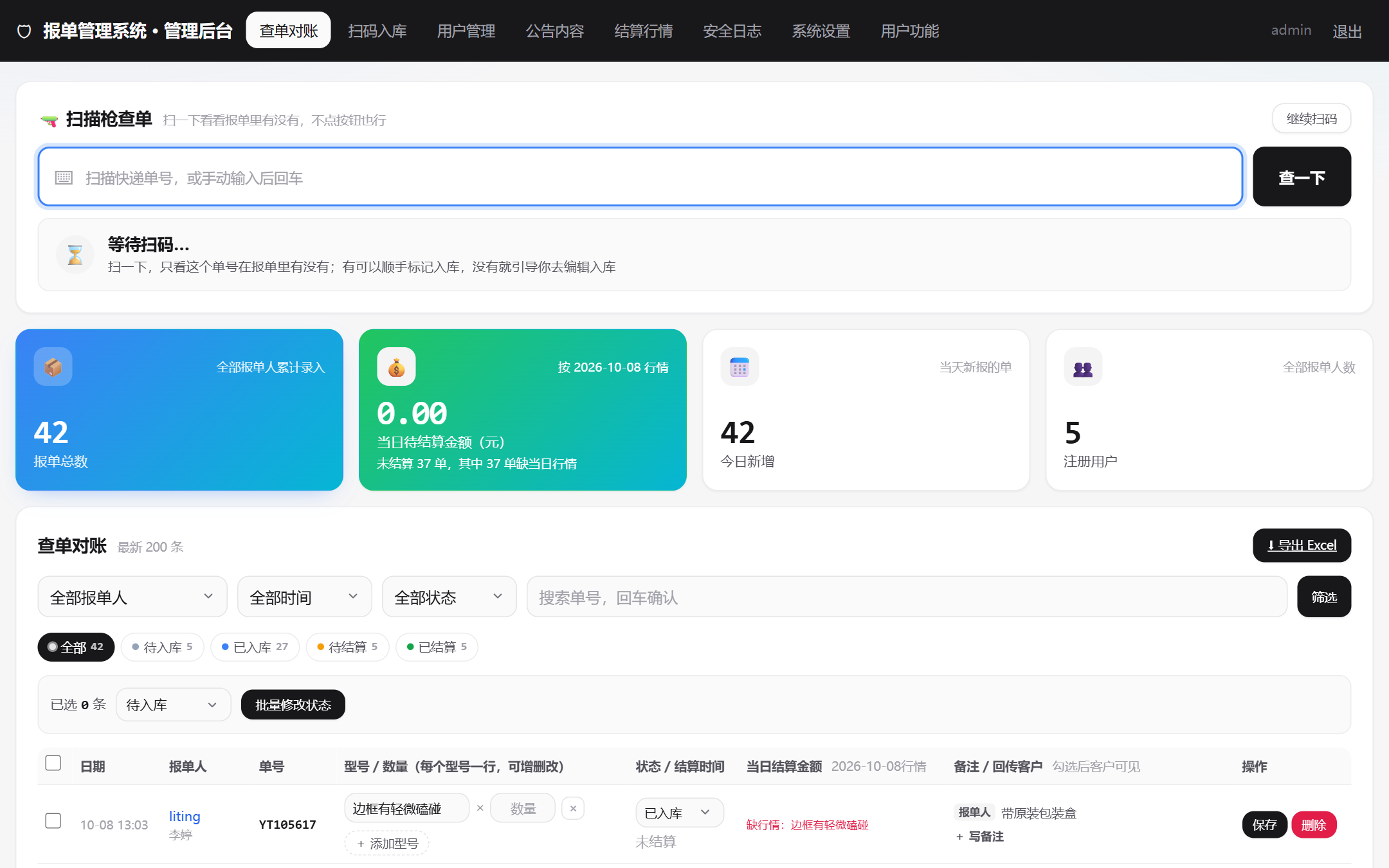Open 系统设置 tab
Image resolution: width=1389 pixels, height=868 pixels.
(821, 30)
